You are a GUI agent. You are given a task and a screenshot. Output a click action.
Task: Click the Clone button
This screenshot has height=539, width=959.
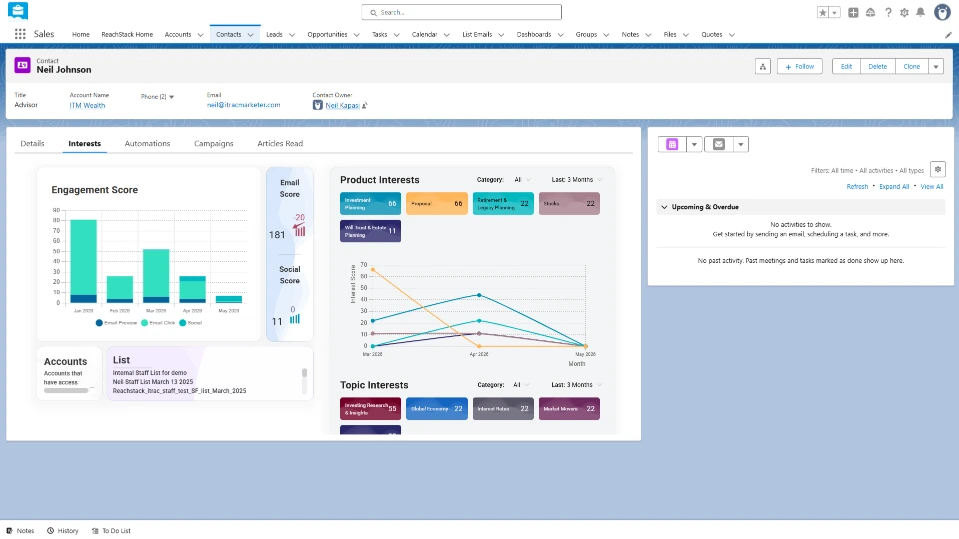[x=911, y=67]
